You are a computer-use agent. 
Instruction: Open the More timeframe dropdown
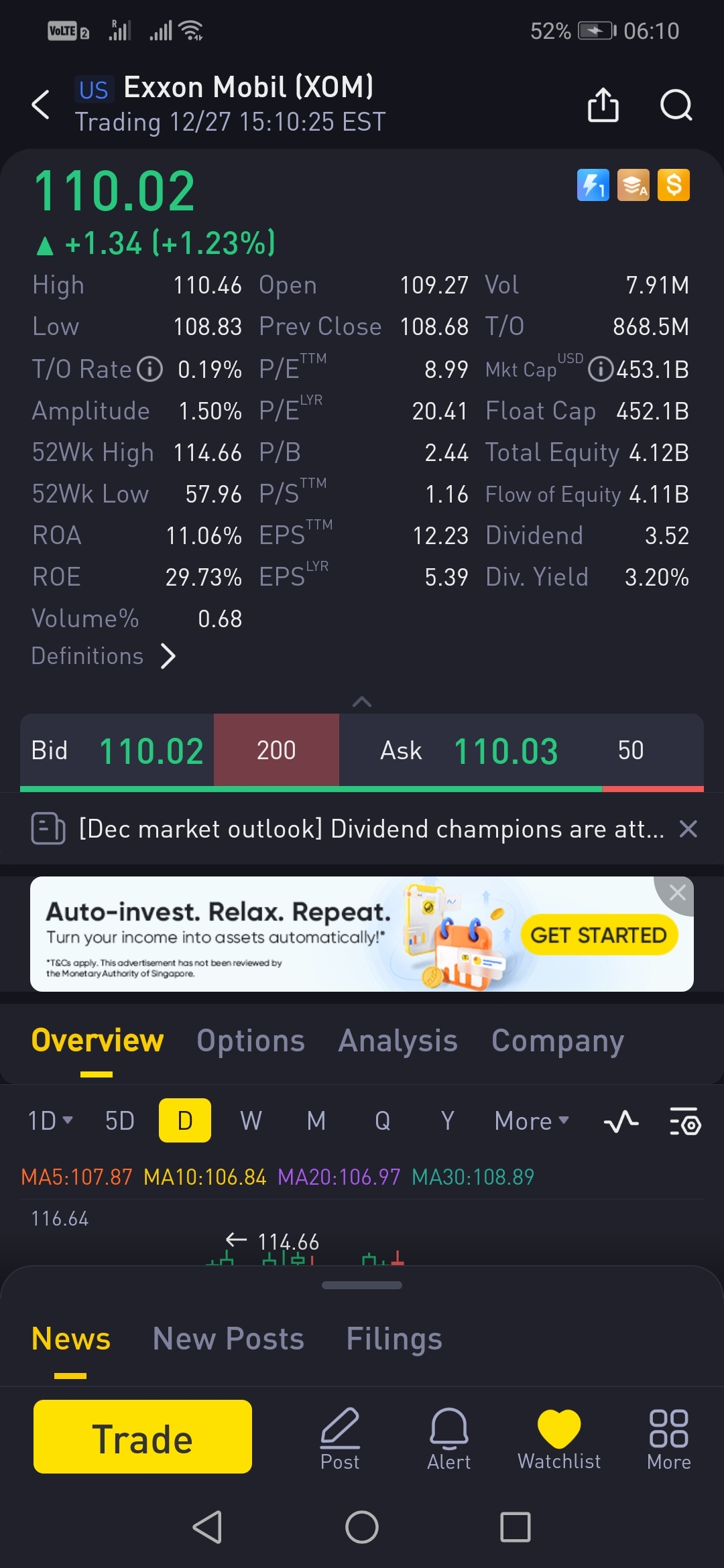coord(532,1120)
